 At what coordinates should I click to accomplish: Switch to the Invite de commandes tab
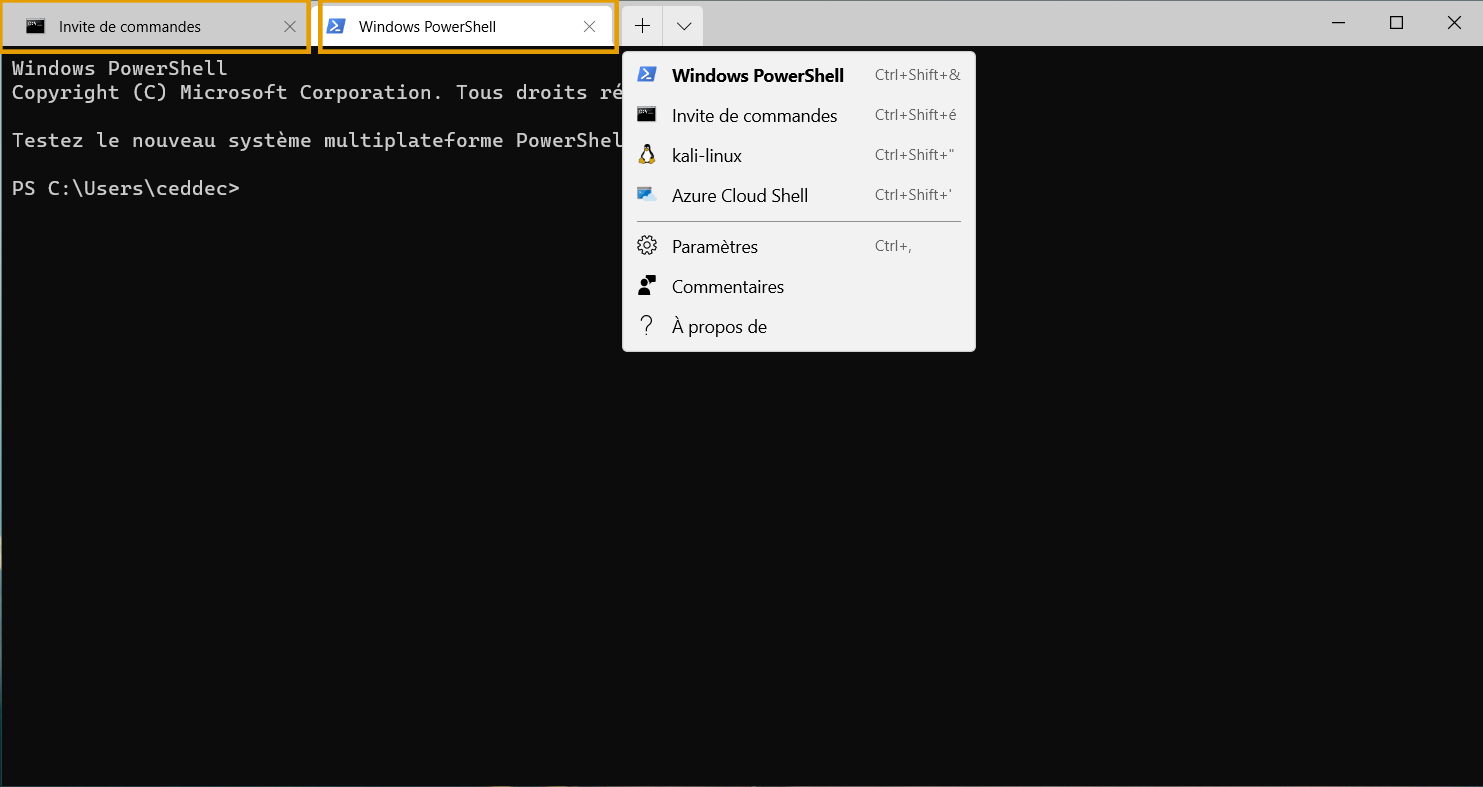coord(130,27)
